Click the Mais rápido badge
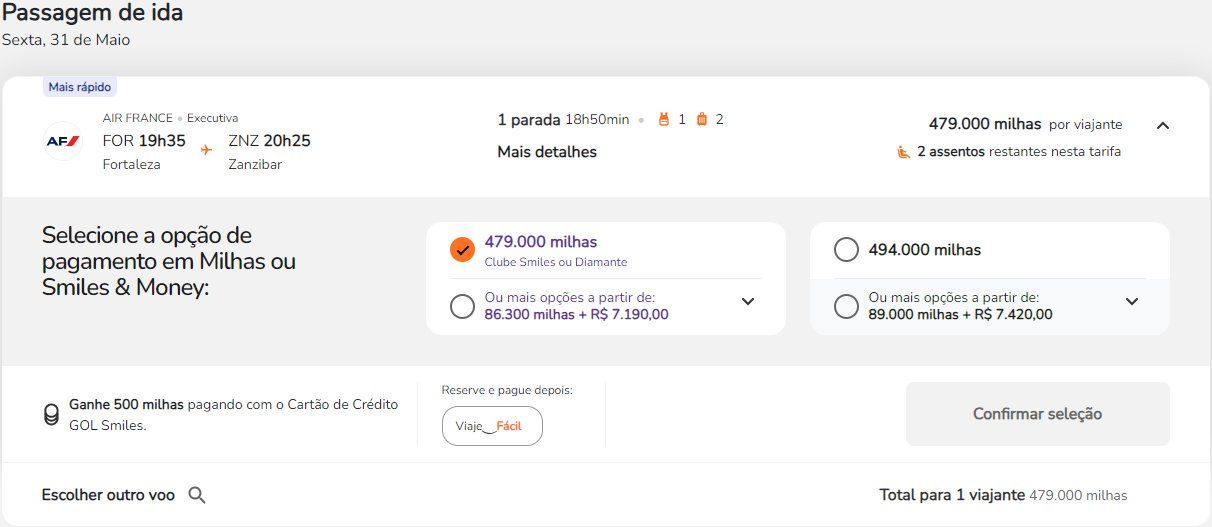1212x527 pixels. 80,87
